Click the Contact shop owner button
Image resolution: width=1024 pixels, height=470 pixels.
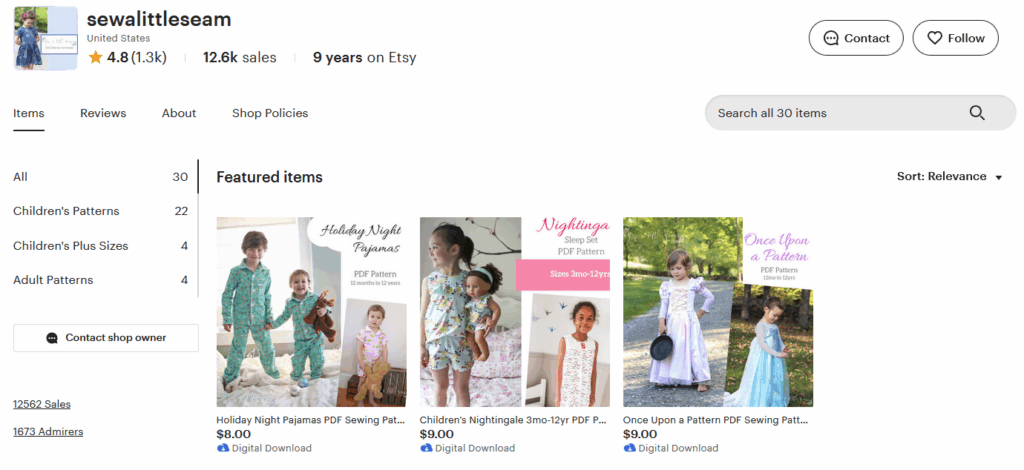point(106,338)
